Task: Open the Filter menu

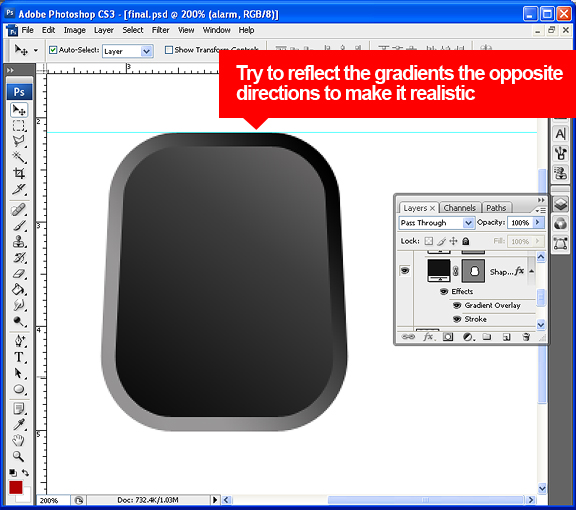Action: pos(161,30)
